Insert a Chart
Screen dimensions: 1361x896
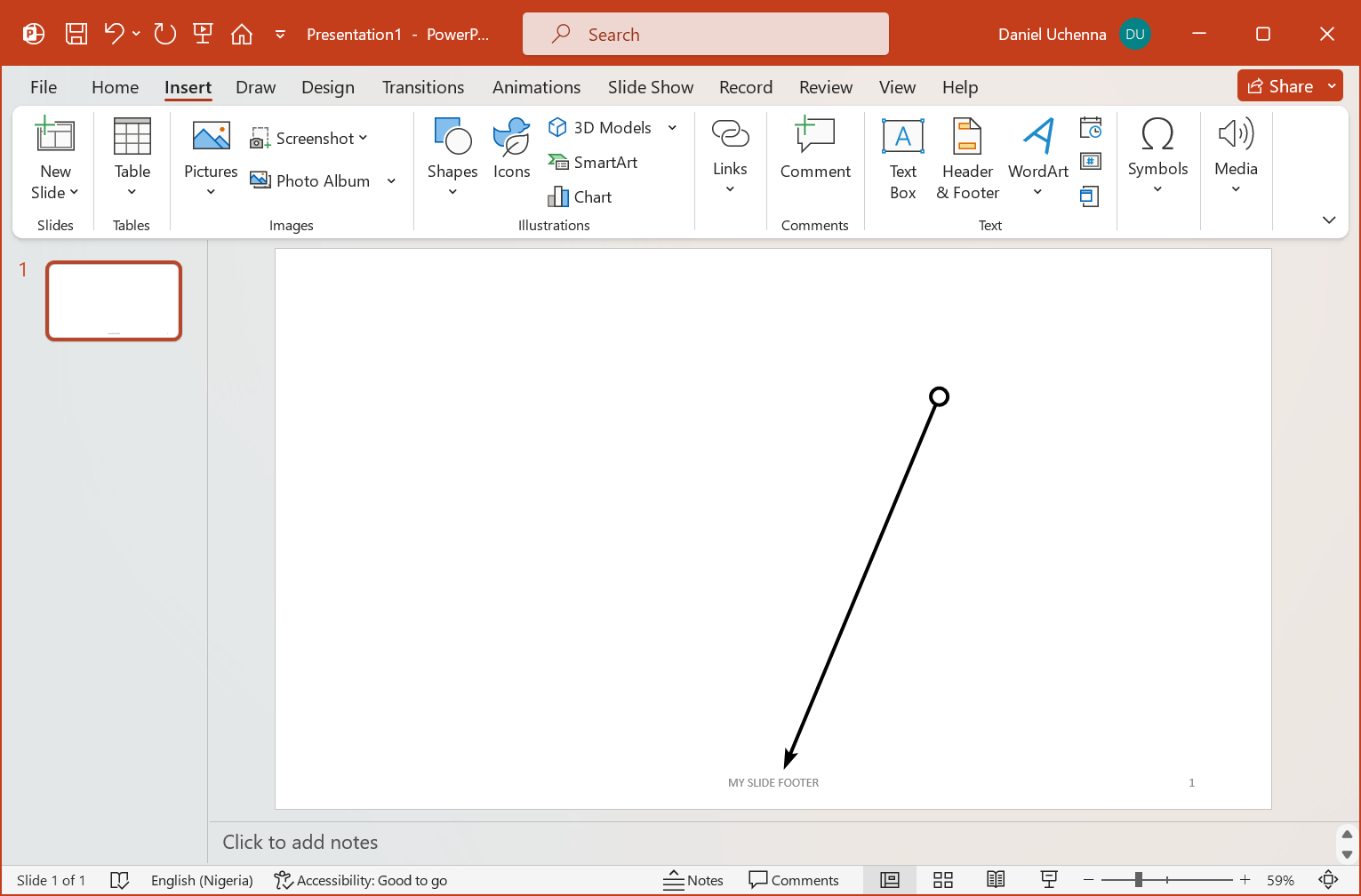[580, 197]
